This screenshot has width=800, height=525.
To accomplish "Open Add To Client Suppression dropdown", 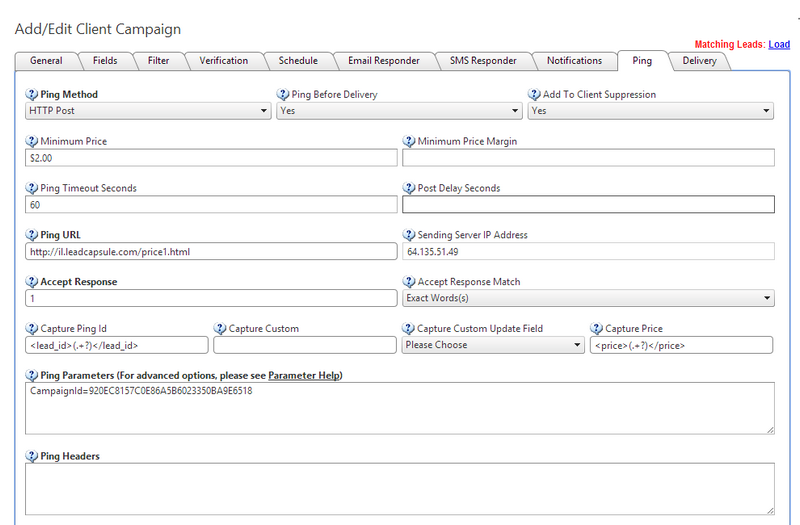I will pyautogui.click(x=651, y=111).
